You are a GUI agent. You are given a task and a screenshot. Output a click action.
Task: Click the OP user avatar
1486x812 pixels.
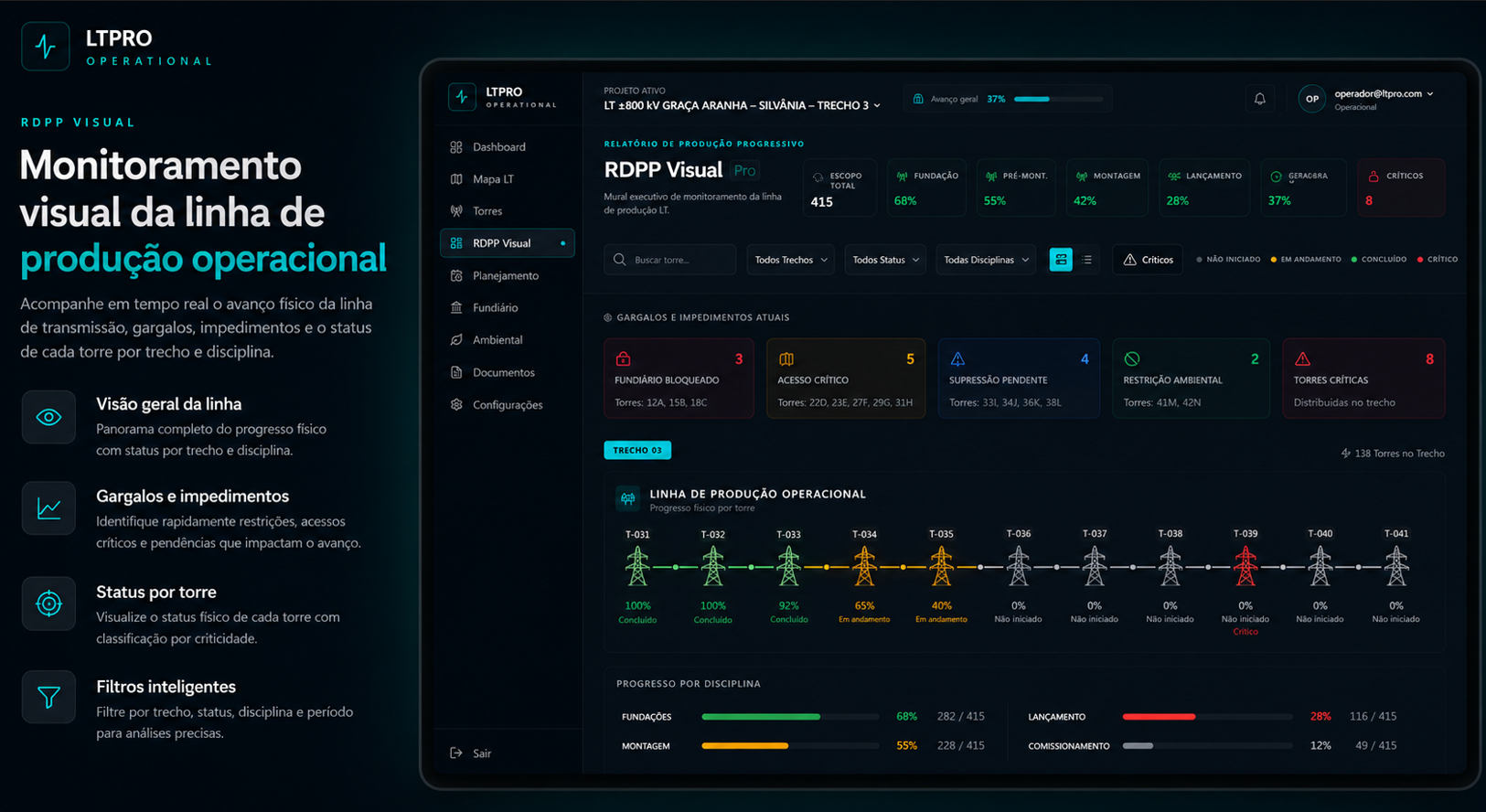point(1312,99)
